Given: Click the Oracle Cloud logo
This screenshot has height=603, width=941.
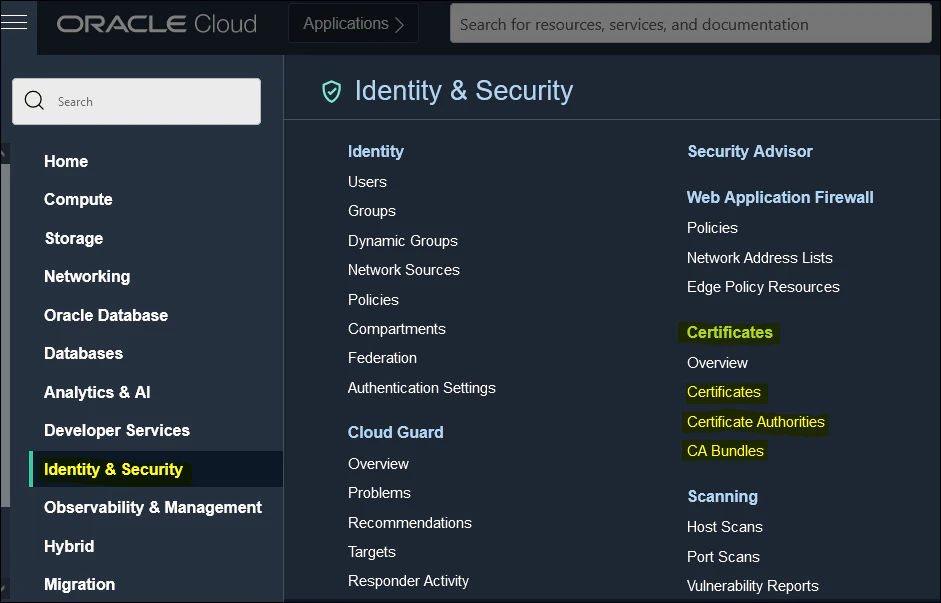Looking at the screenshot, I should coord(157,24).
